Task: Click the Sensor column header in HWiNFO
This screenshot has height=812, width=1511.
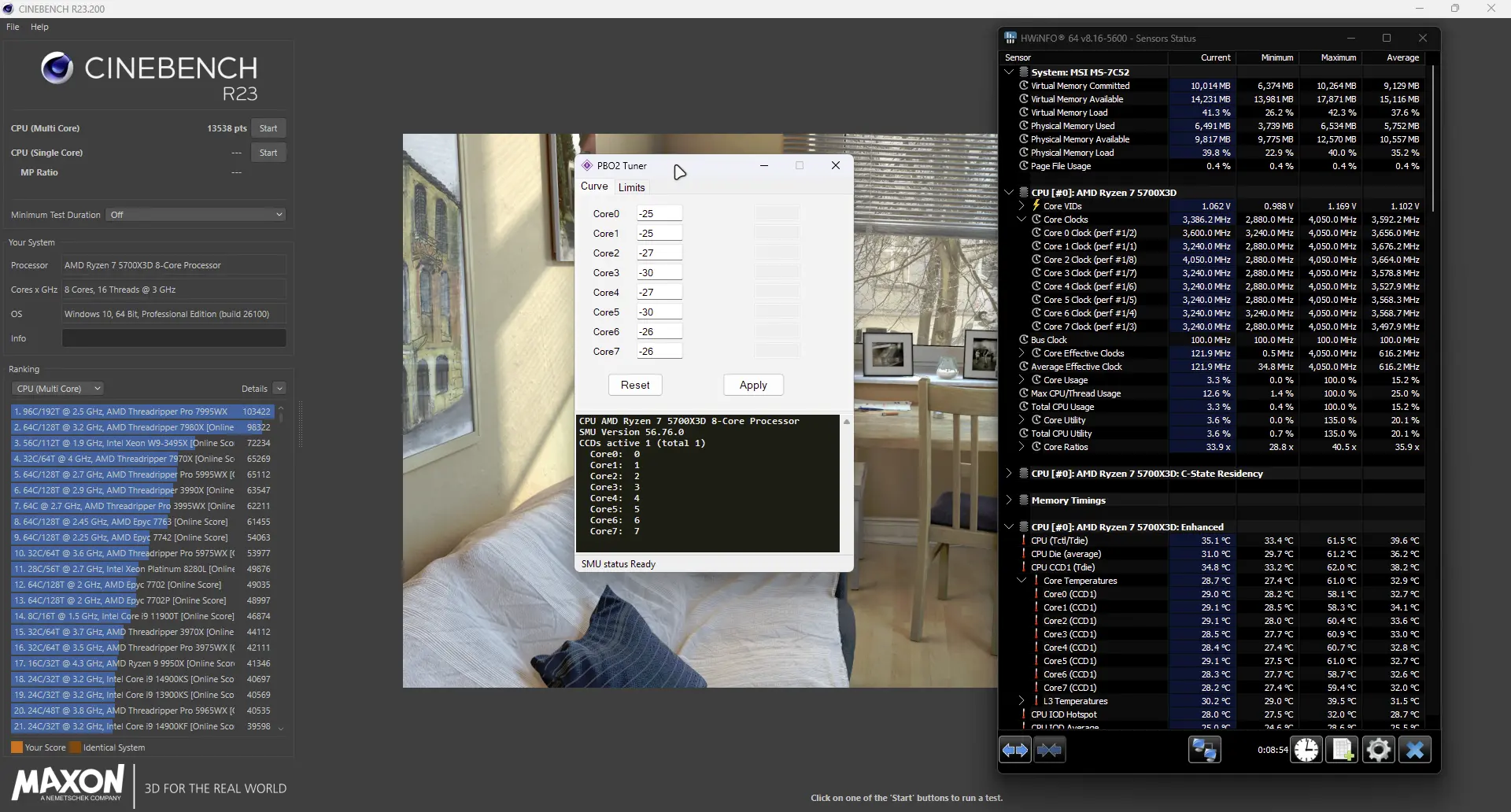Action: tap(1084, 57)
